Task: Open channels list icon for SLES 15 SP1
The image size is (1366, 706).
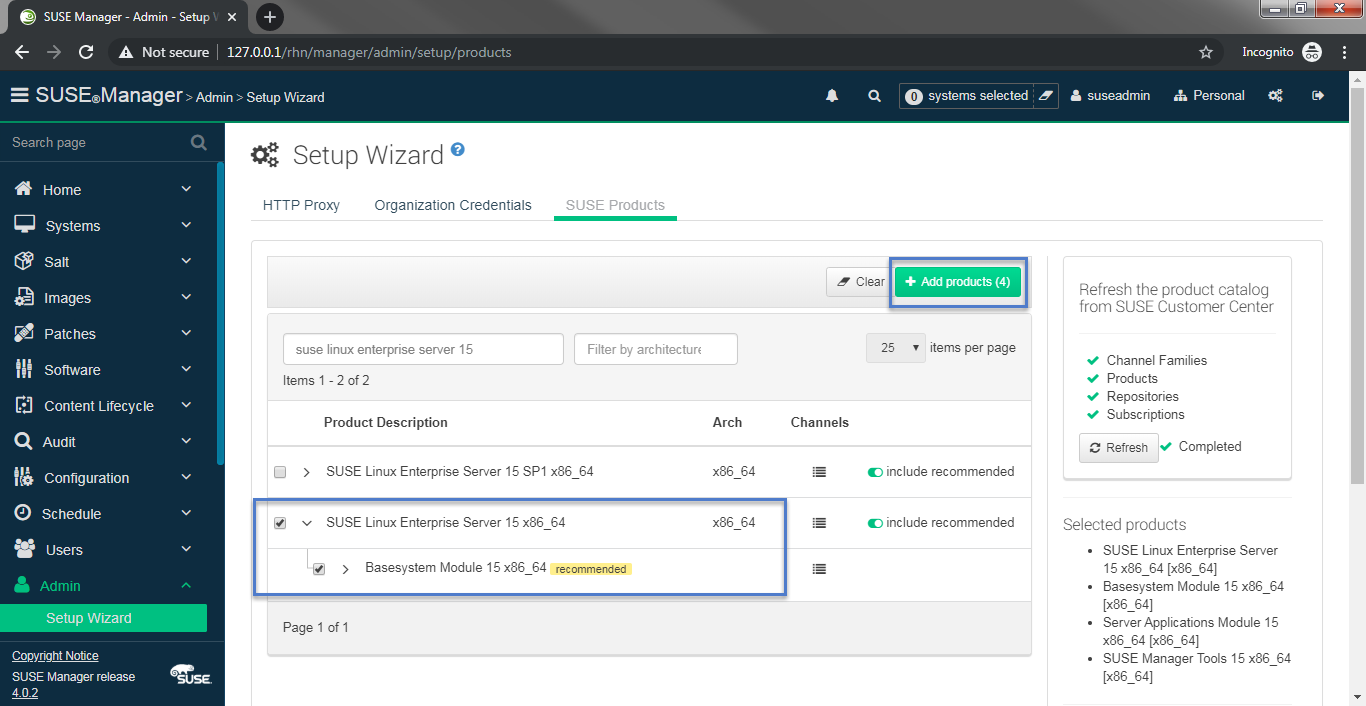Action: click(819, 471)
